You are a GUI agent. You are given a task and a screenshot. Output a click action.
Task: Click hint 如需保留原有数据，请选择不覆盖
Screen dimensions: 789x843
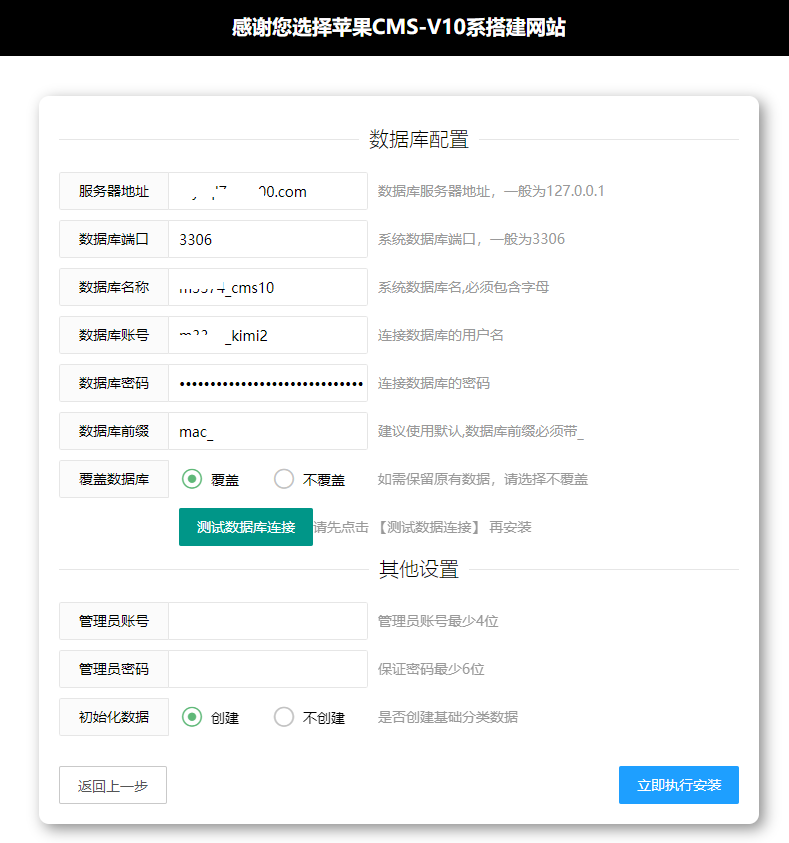[483, 479]
